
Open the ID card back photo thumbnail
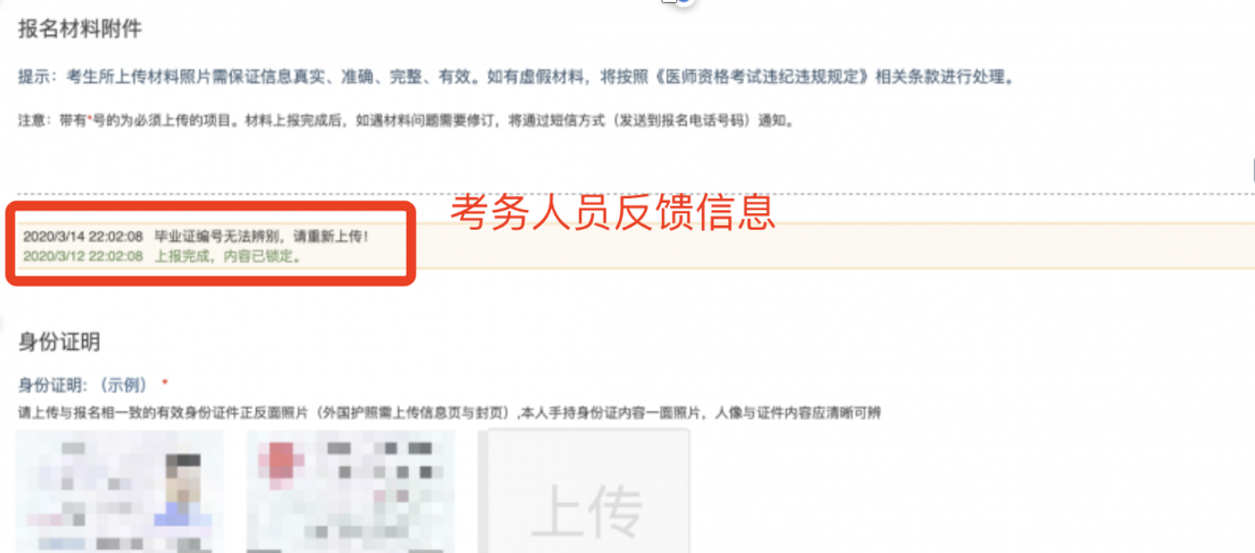pyautogui.click(x=350, y=491)
